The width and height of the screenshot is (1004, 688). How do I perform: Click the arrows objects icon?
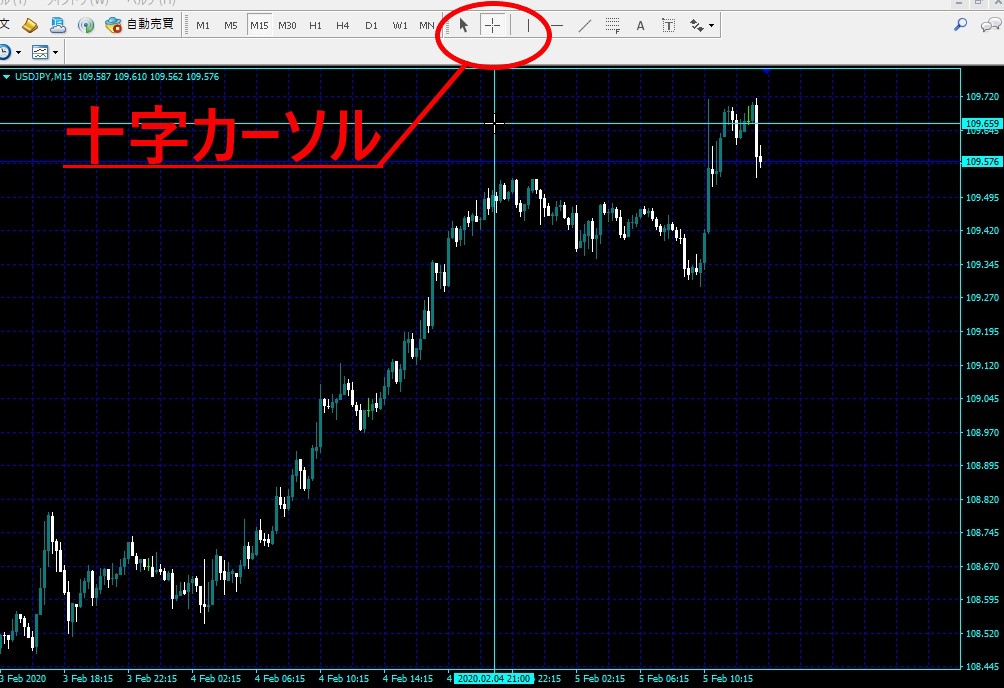point(696,26)
